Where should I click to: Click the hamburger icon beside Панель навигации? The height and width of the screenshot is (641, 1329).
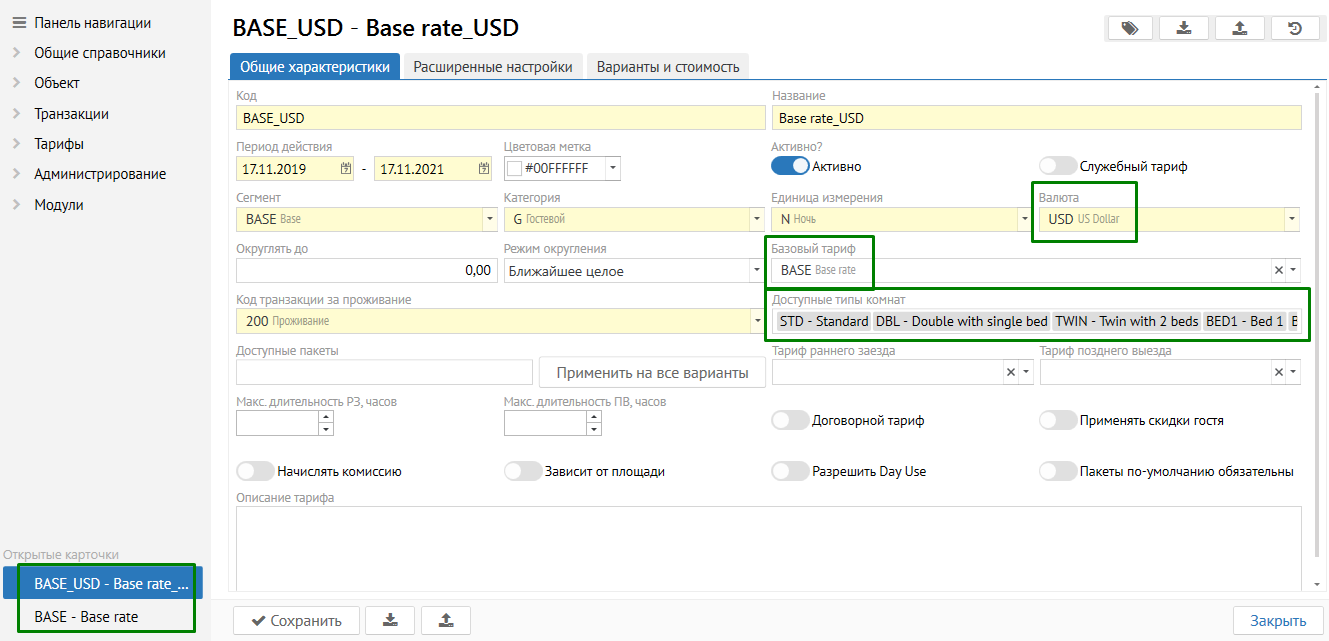[x=18, y=22]
